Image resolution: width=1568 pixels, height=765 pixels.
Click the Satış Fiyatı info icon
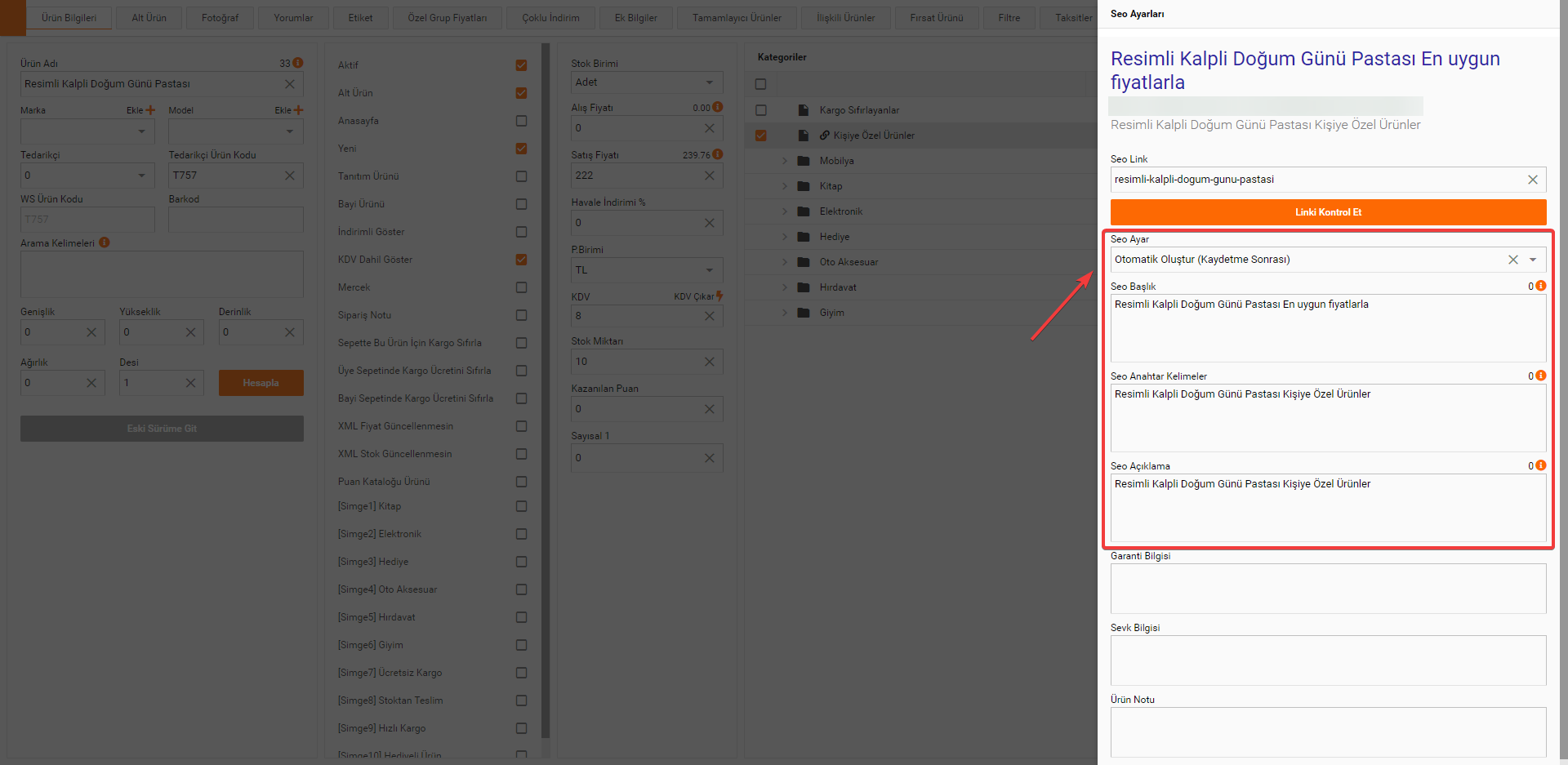tap(718, 154)
